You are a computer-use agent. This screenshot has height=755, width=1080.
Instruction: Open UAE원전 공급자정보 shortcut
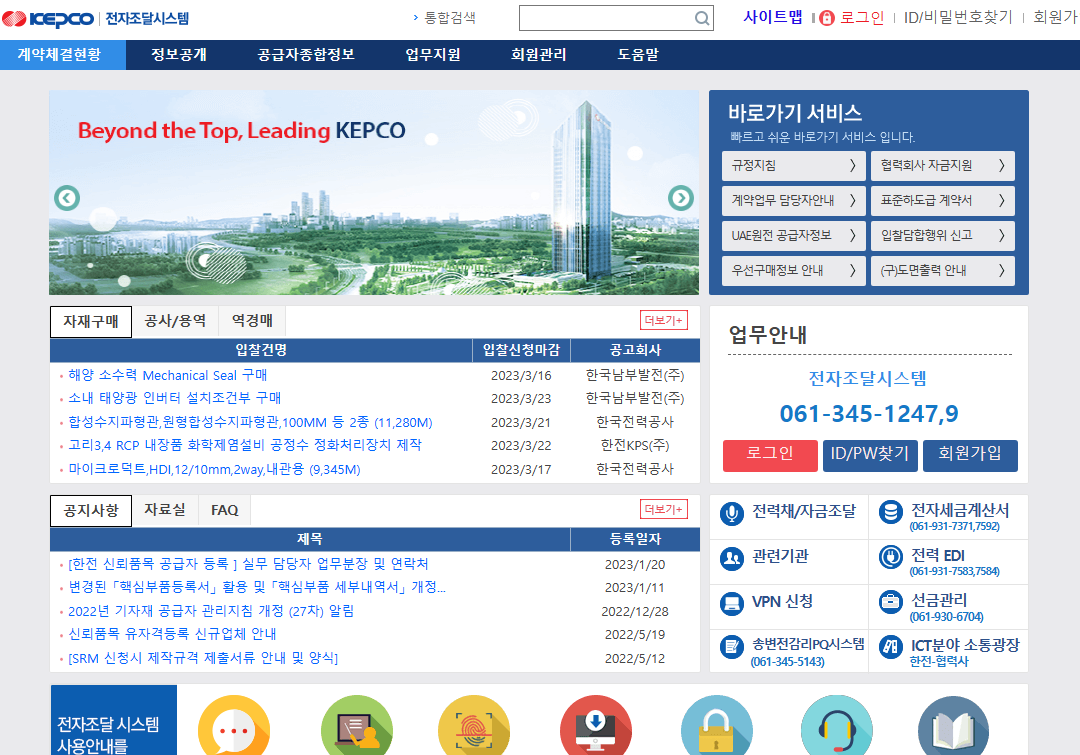[x=793, y=236]
